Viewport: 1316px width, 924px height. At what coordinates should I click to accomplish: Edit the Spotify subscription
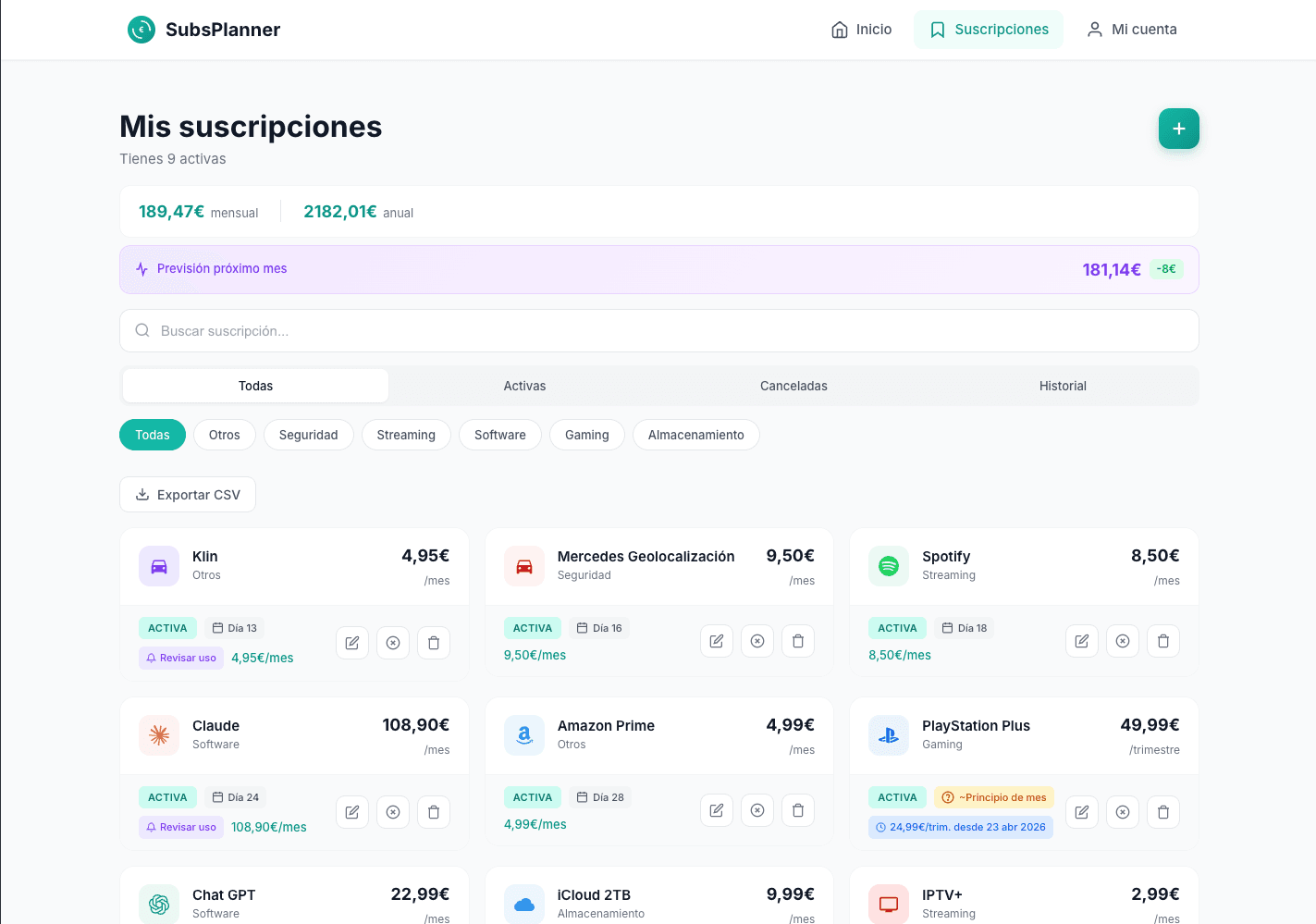click(1082, 641)
